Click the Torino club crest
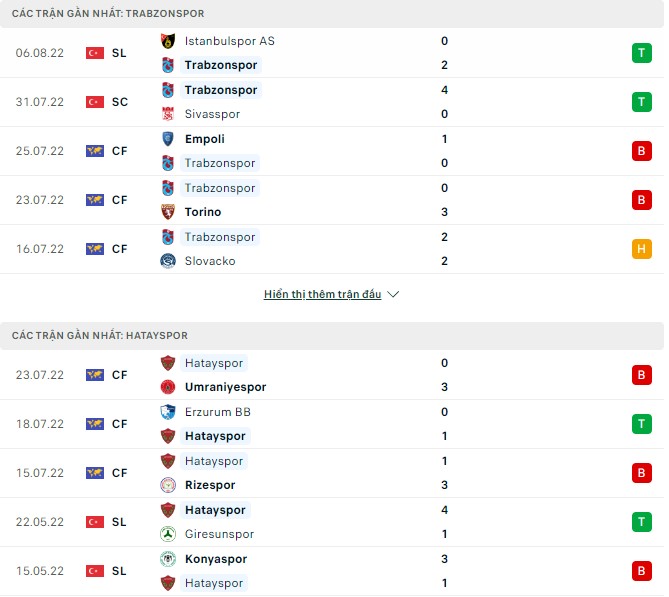Screen dimensions: 669x597 coord(167,212)
